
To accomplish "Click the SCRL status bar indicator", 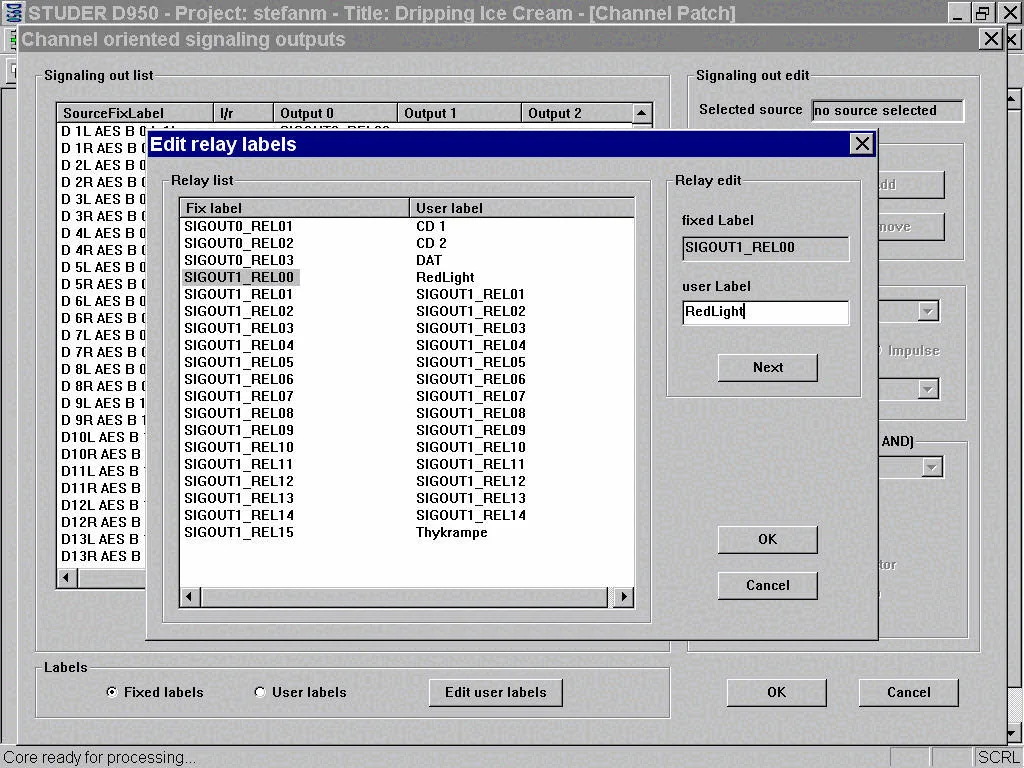I will pos(997,757).
